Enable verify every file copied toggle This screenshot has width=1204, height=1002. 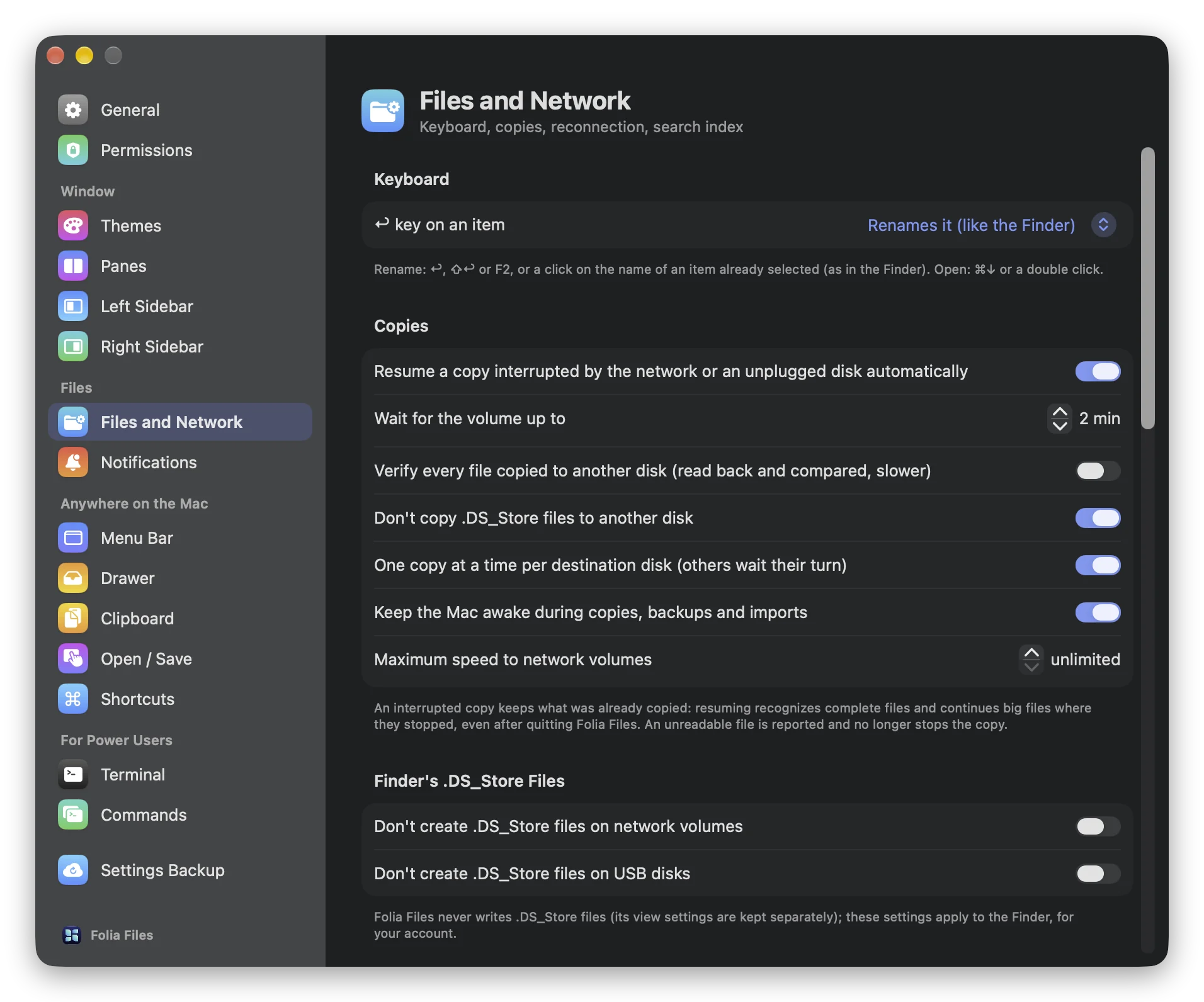pyautogui.click(x=1098, y=471)
